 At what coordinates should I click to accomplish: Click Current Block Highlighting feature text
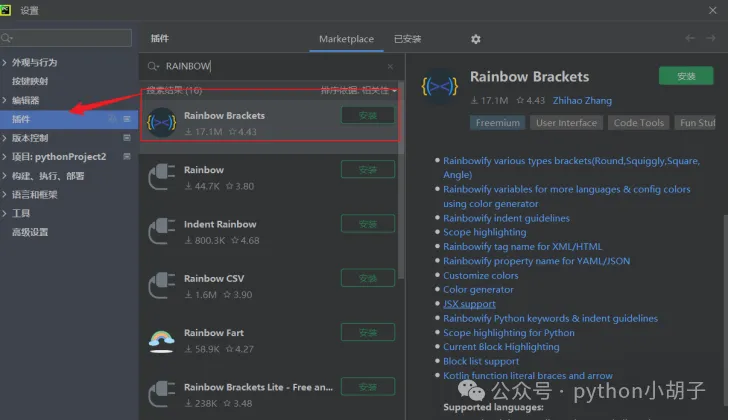tap(501, 347)
